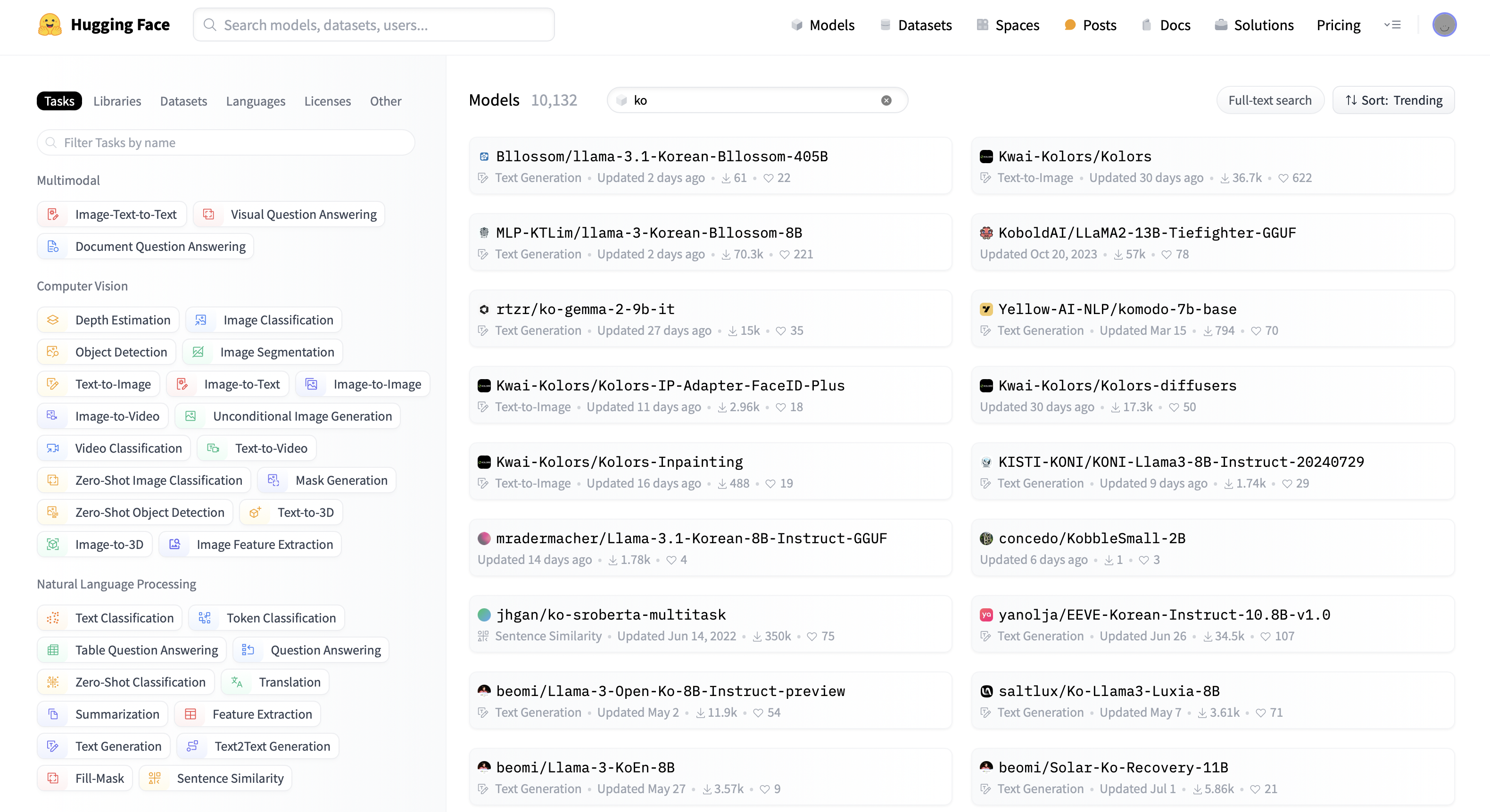Click the Sentence Similarity task icon
The image size is (1490, 812).
tap(155, 778)
